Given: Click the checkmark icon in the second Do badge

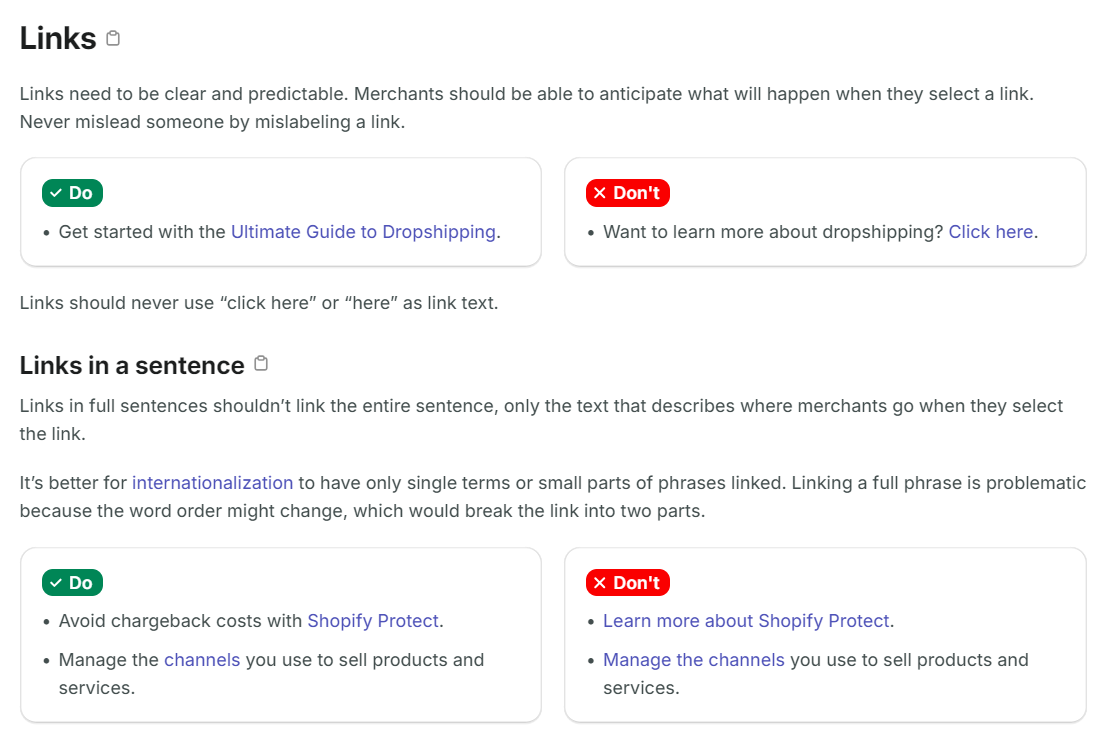Looking at the screenshot, I should click(x=54, y=582).
